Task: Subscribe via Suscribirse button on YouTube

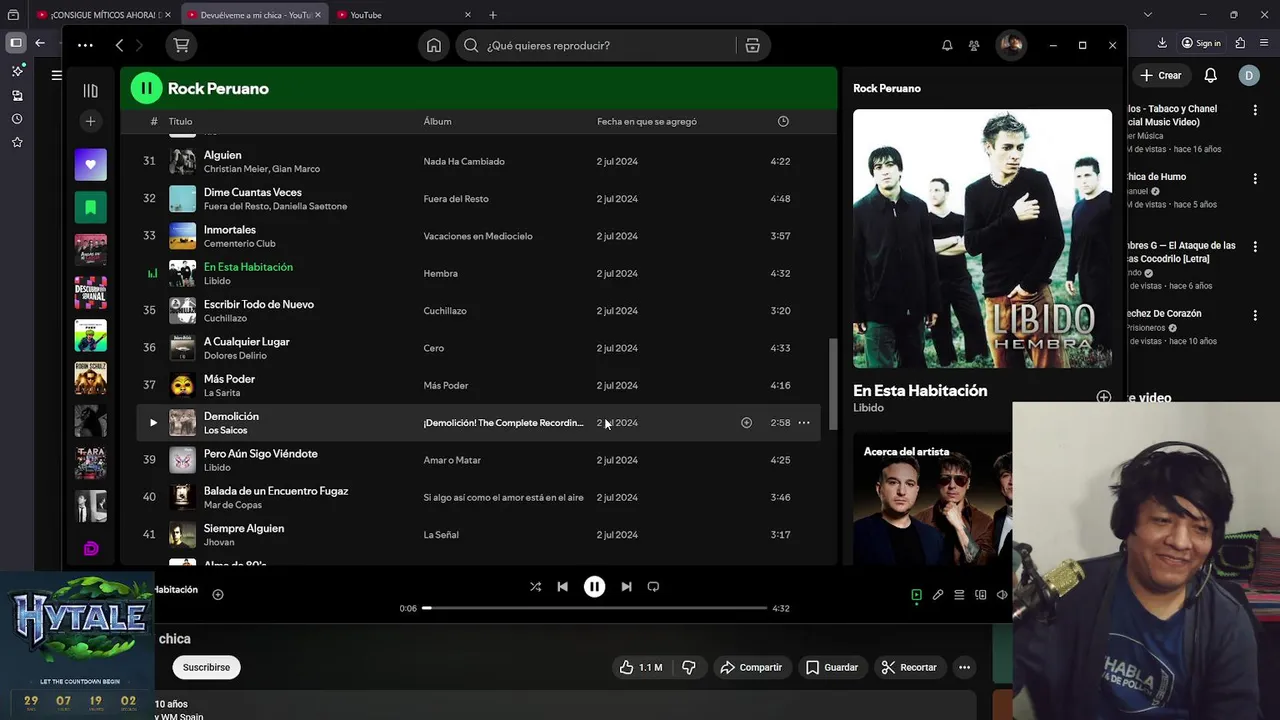Action: [206, 667]
